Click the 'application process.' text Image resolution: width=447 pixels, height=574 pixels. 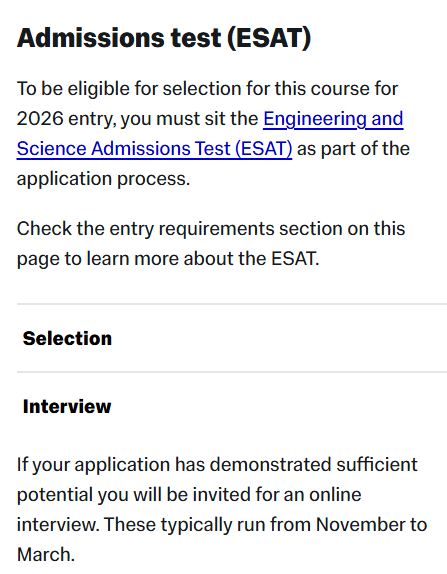(104, 179)
